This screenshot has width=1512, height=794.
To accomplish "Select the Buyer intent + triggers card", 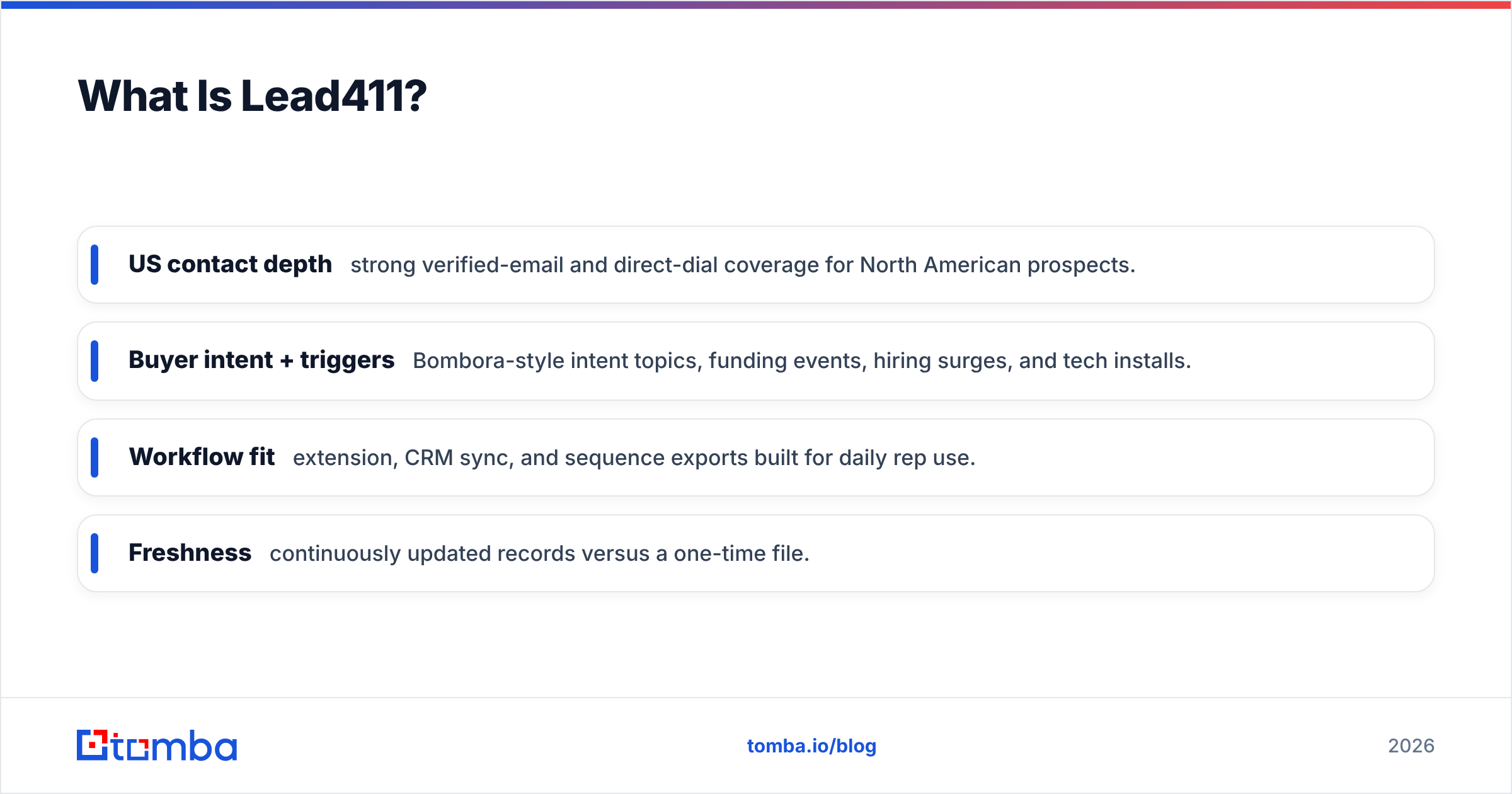I will [x=756, y=361].
